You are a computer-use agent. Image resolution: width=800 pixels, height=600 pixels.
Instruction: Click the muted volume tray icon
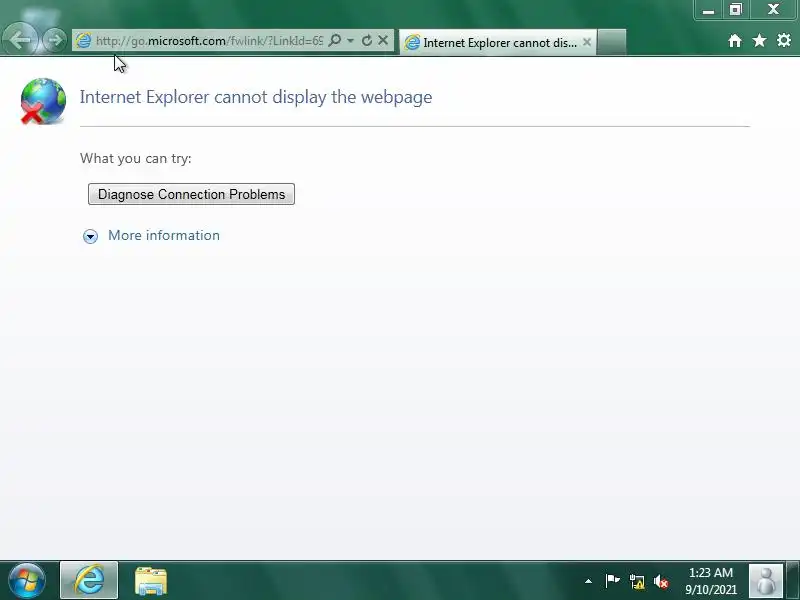click(x=661, y=581)
